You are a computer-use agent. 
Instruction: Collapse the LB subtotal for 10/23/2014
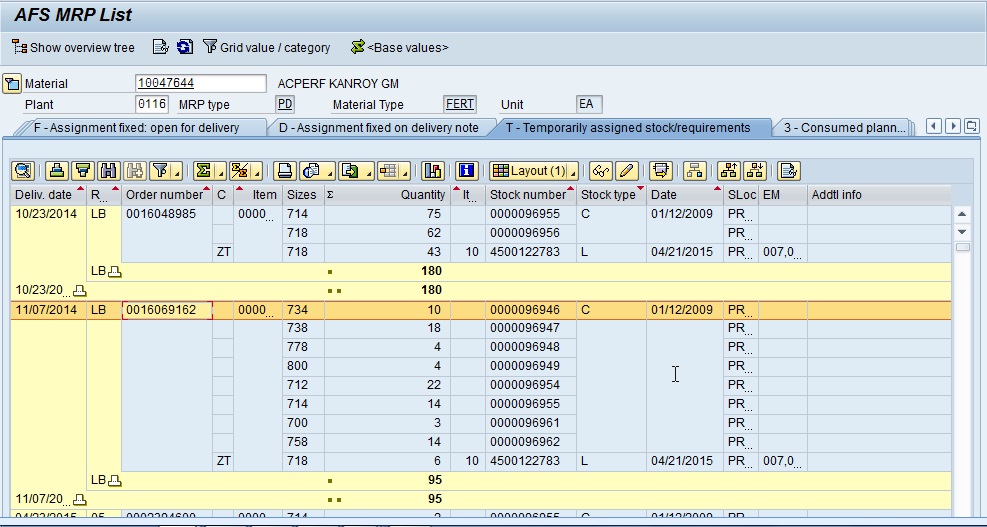click(114, 271)
